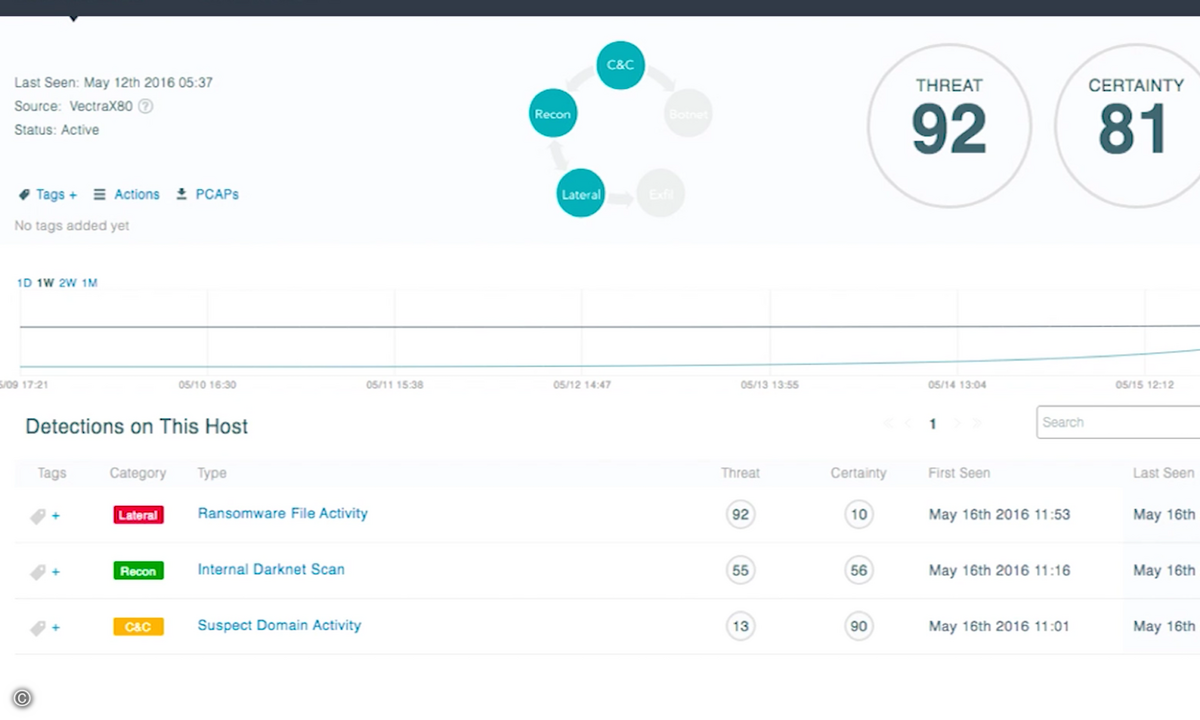This screenshot has height=720, width=1200.
Task: Open Internal Darknet Scan detection
Action: pos(271,569)
